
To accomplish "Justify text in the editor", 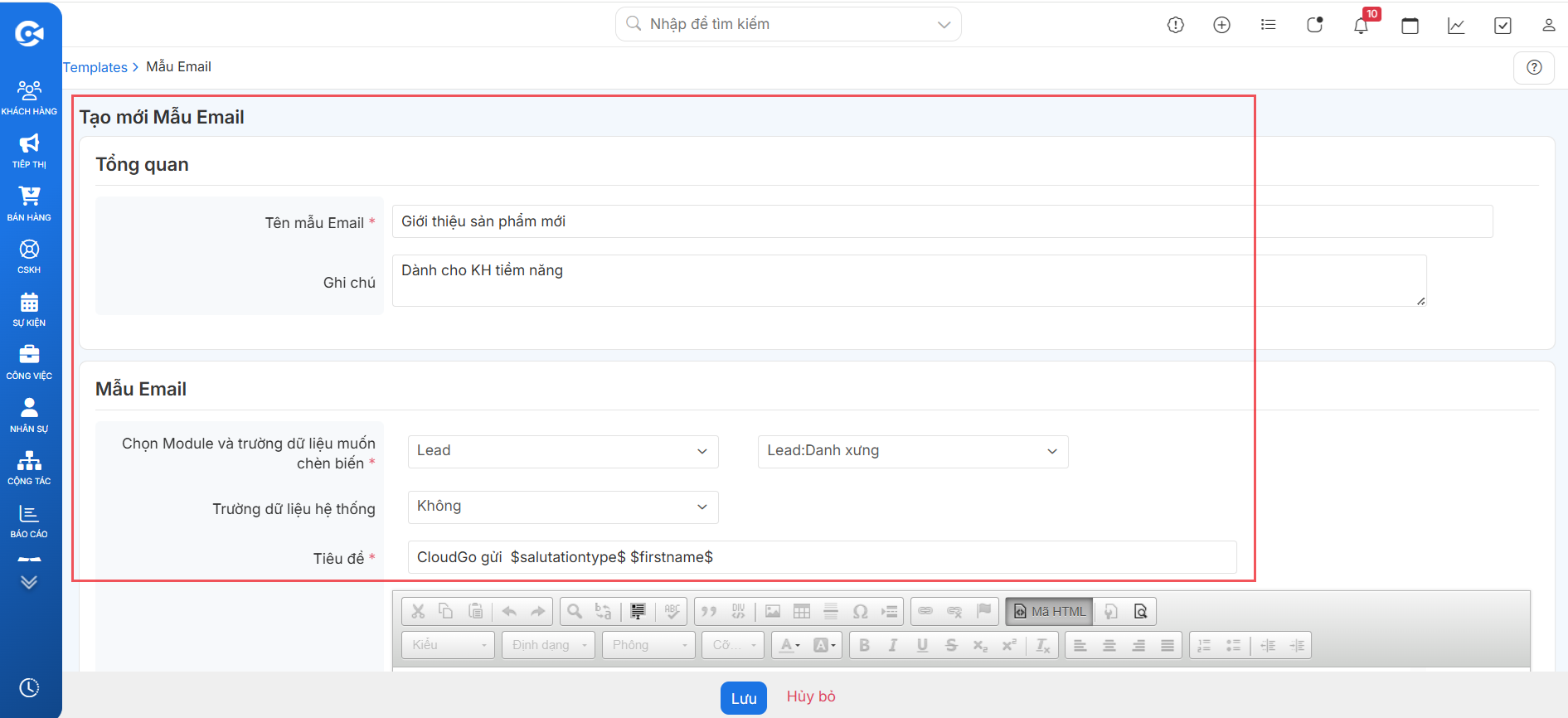I will (1168, 645).
